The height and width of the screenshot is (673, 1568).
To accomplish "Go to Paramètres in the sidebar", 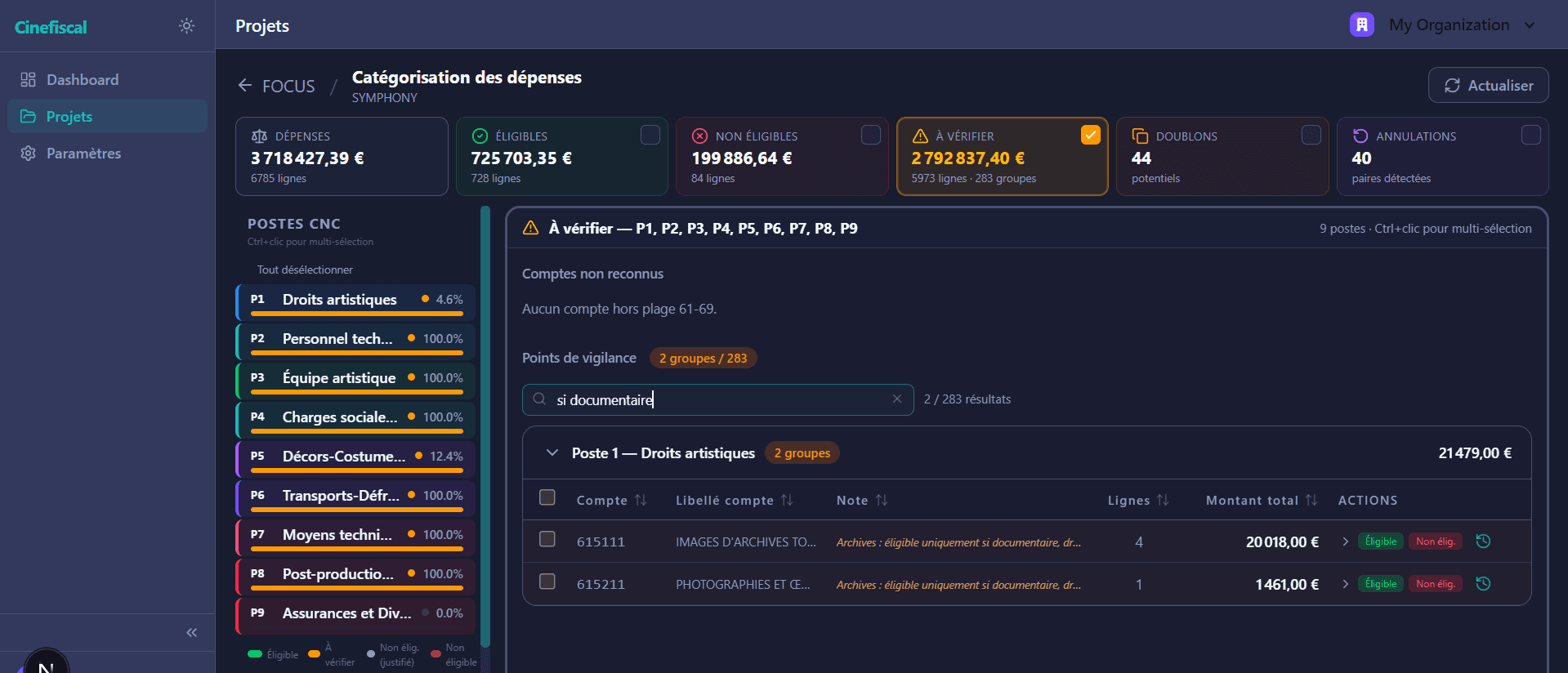I will click(83, 153).
